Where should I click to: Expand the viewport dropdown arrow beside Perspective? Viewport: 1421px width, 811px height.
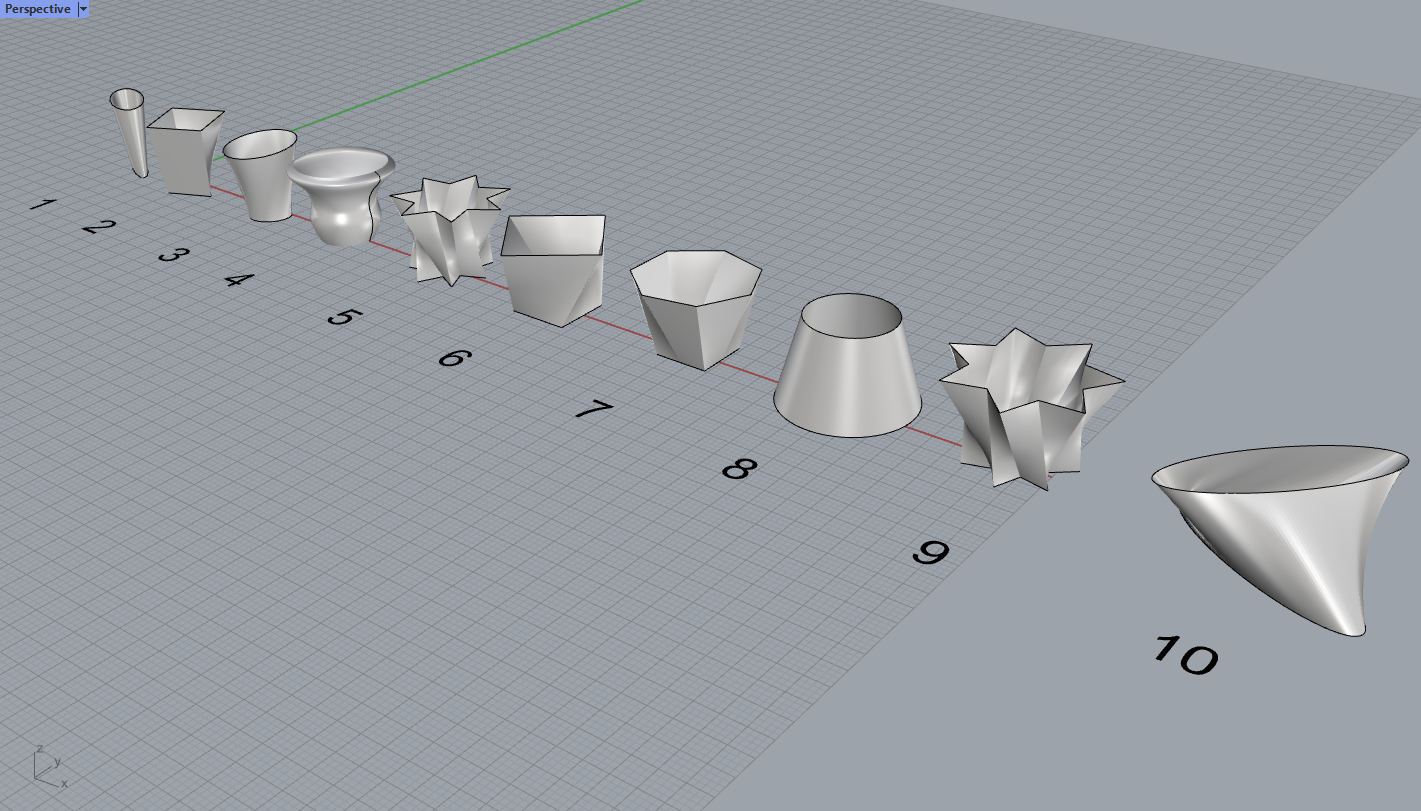[x=83, y=9]
